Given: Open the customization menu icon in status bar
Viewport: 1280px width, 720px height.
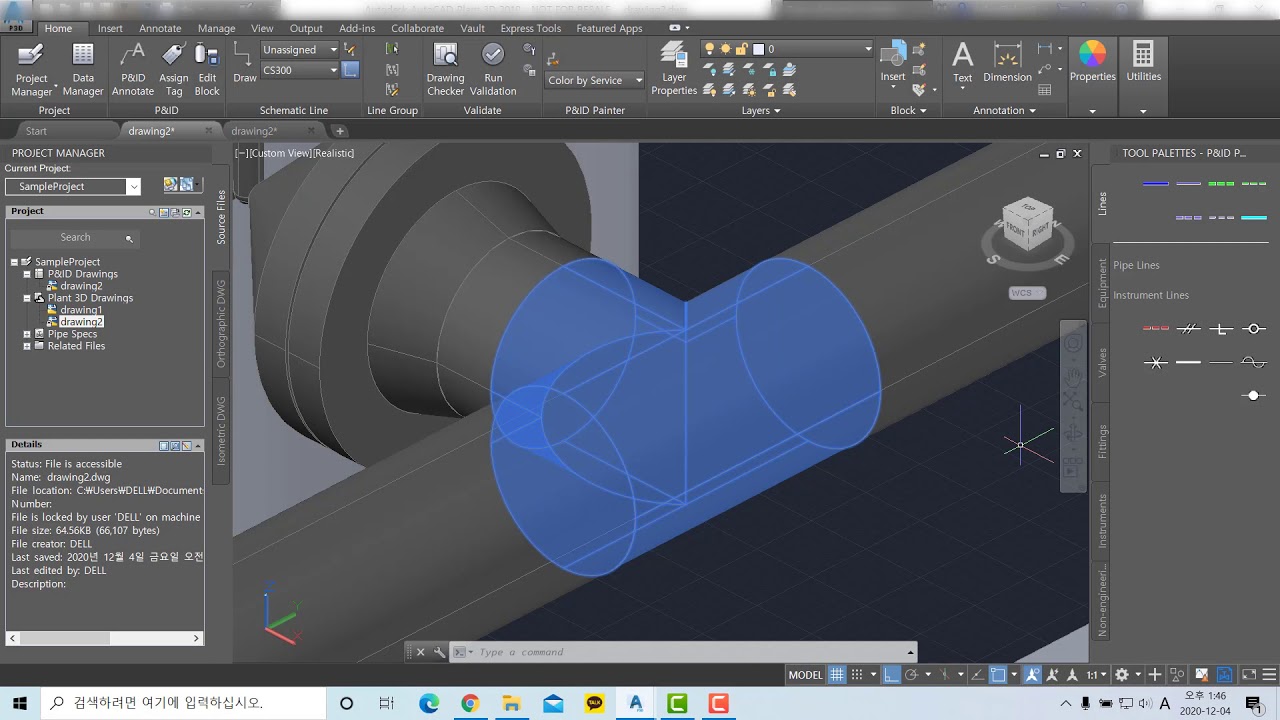Looking at the screenshot, I should tap(1270, 675).
